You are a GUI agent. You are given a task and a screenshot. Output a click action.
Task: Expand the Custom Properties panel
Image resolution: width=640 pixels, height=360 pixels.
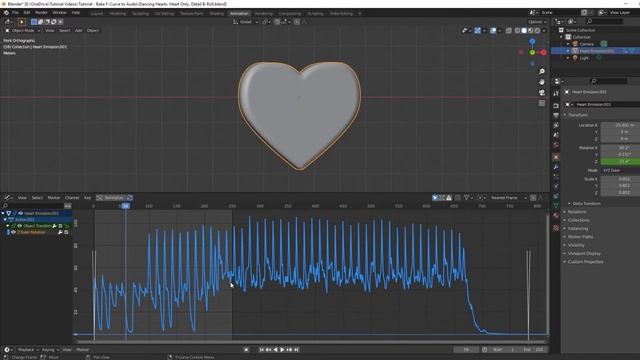tap(585, 262)
